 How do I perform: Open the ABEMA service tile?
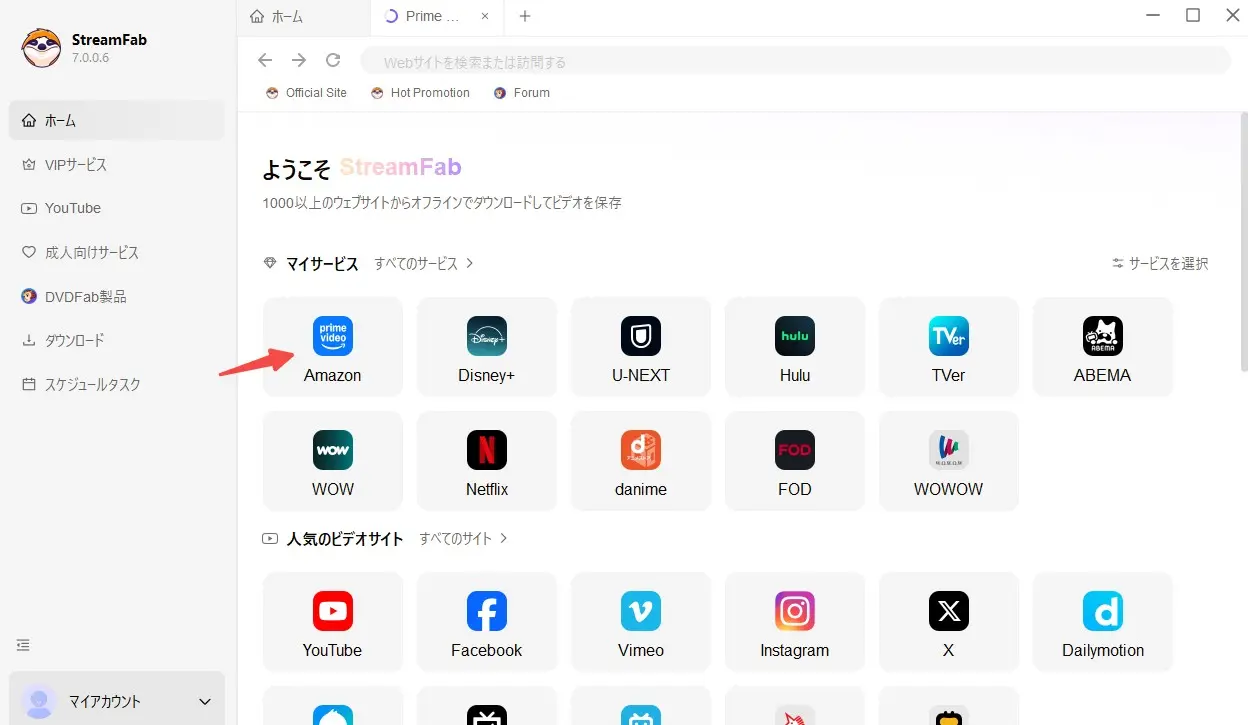point(1103,347)
